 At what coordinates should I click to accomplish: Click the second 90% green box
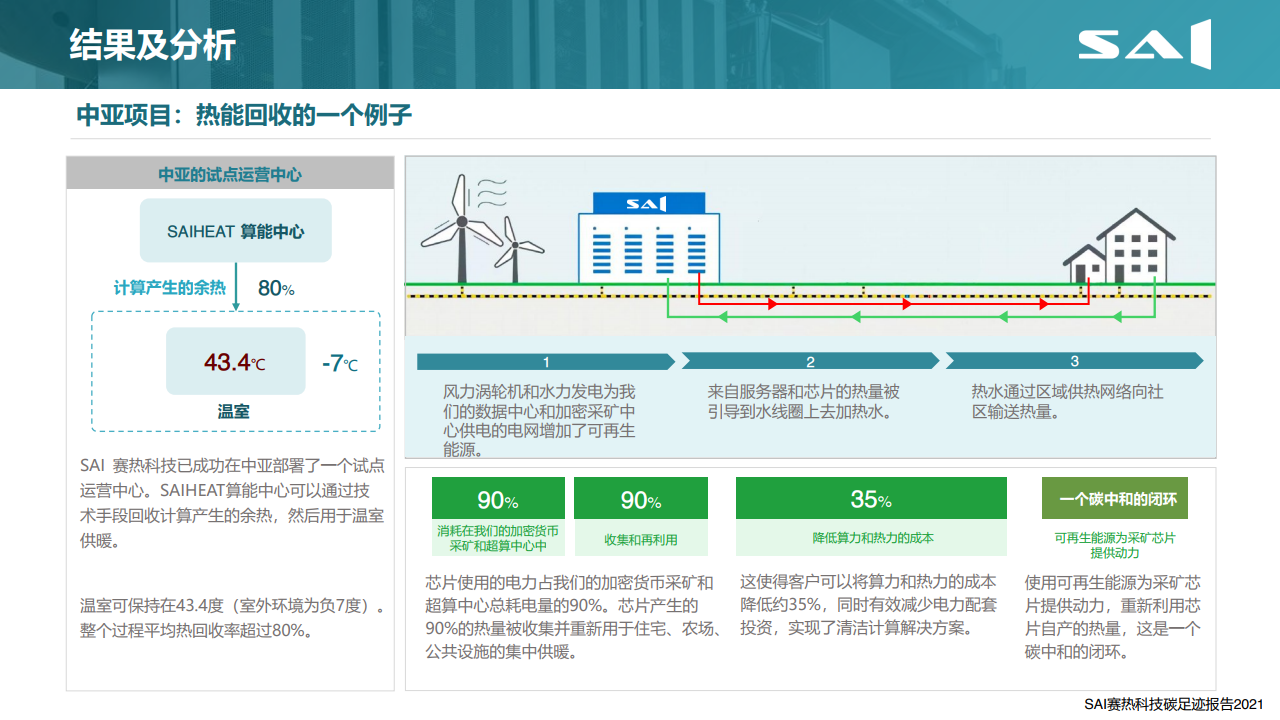coord(641,498)
